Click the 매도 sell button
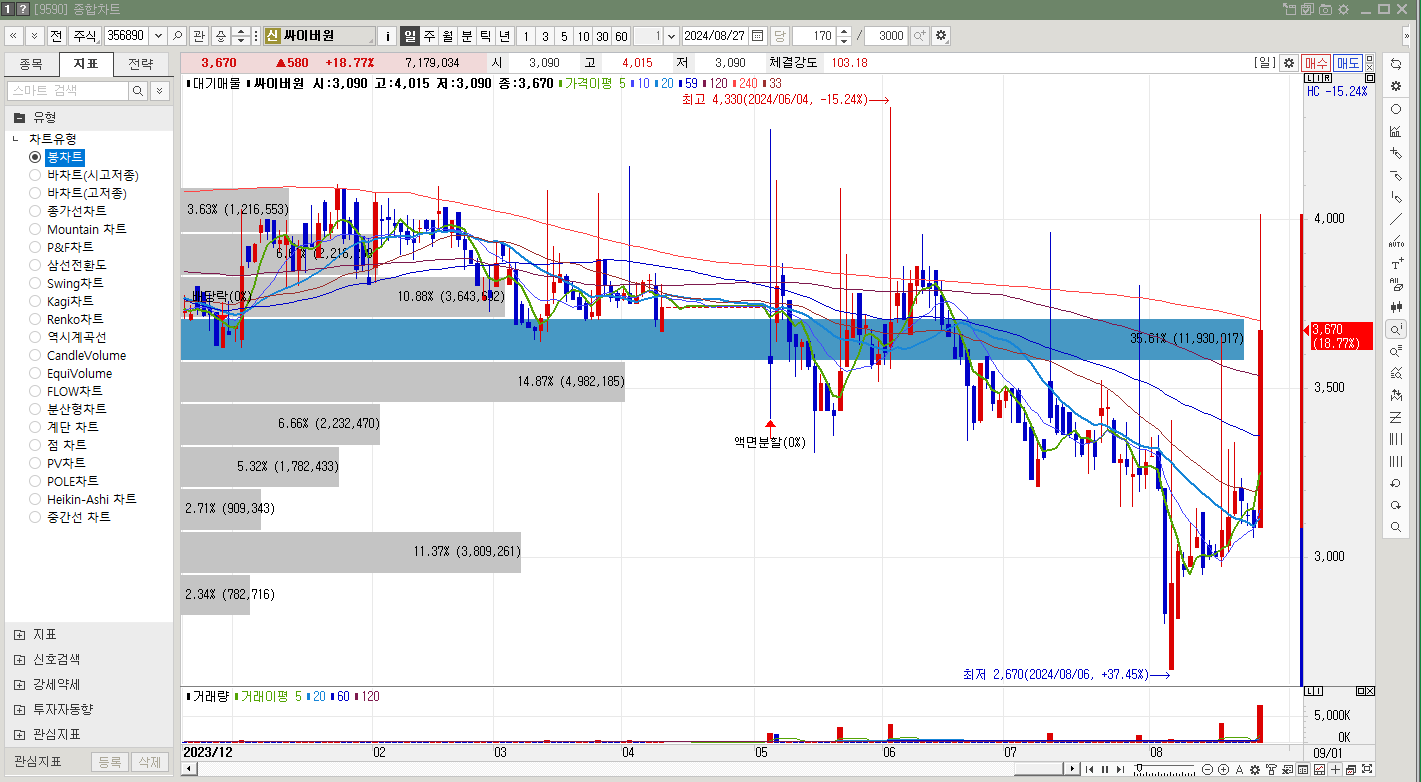The image size is (1421, 782). (1347, 62)
